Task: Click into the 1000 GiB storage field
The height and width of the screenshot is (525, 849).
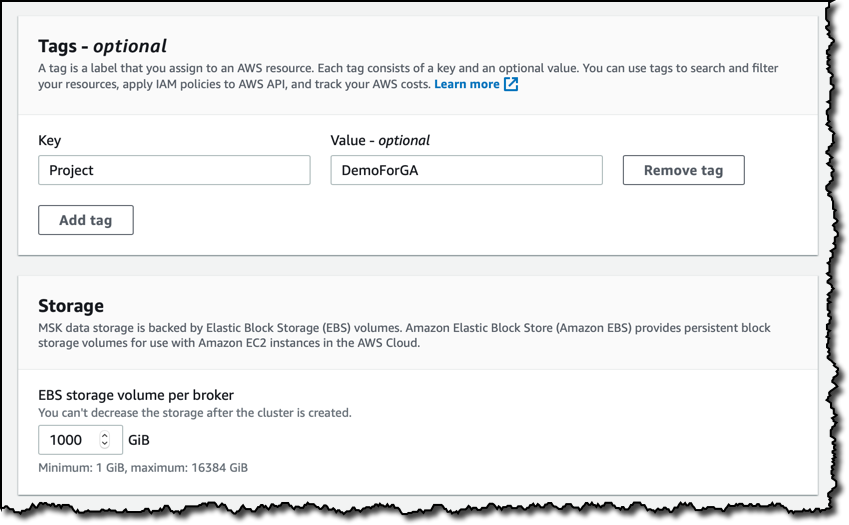Action: 80,439
